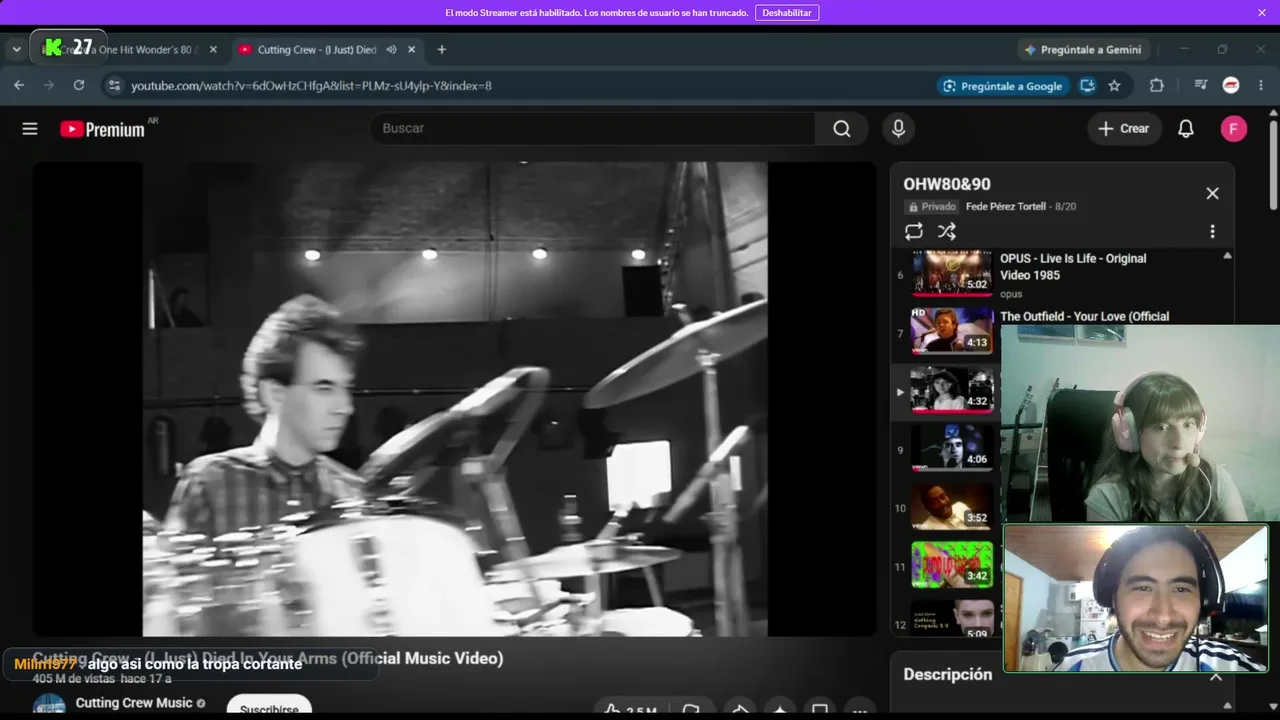This screenshot has width=1280, height=720.
Task: Close the One Hit Wonder's browser tab
Action: pos(213,50)
